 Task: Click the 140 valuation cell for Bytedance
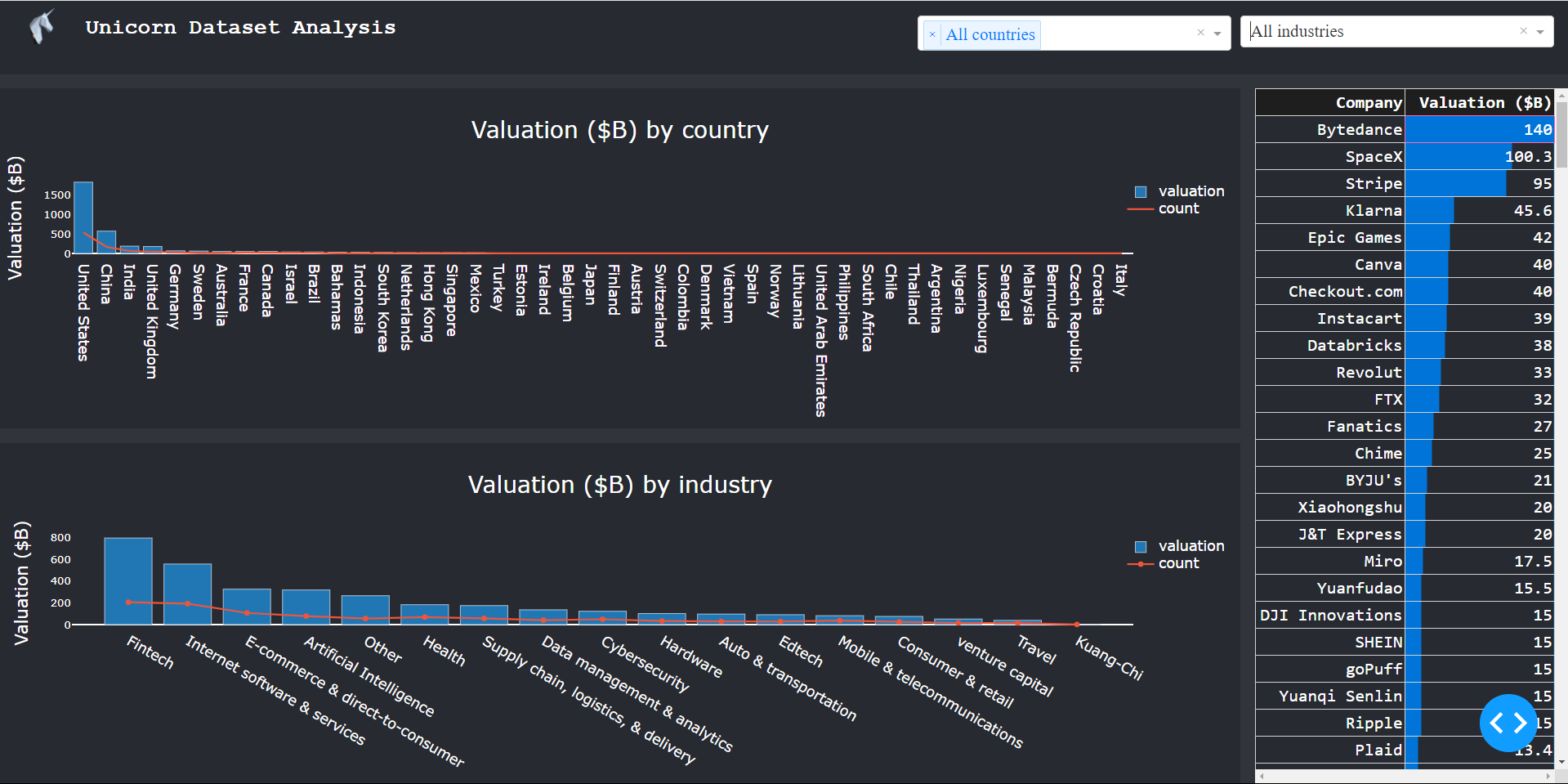(1480, 129)
